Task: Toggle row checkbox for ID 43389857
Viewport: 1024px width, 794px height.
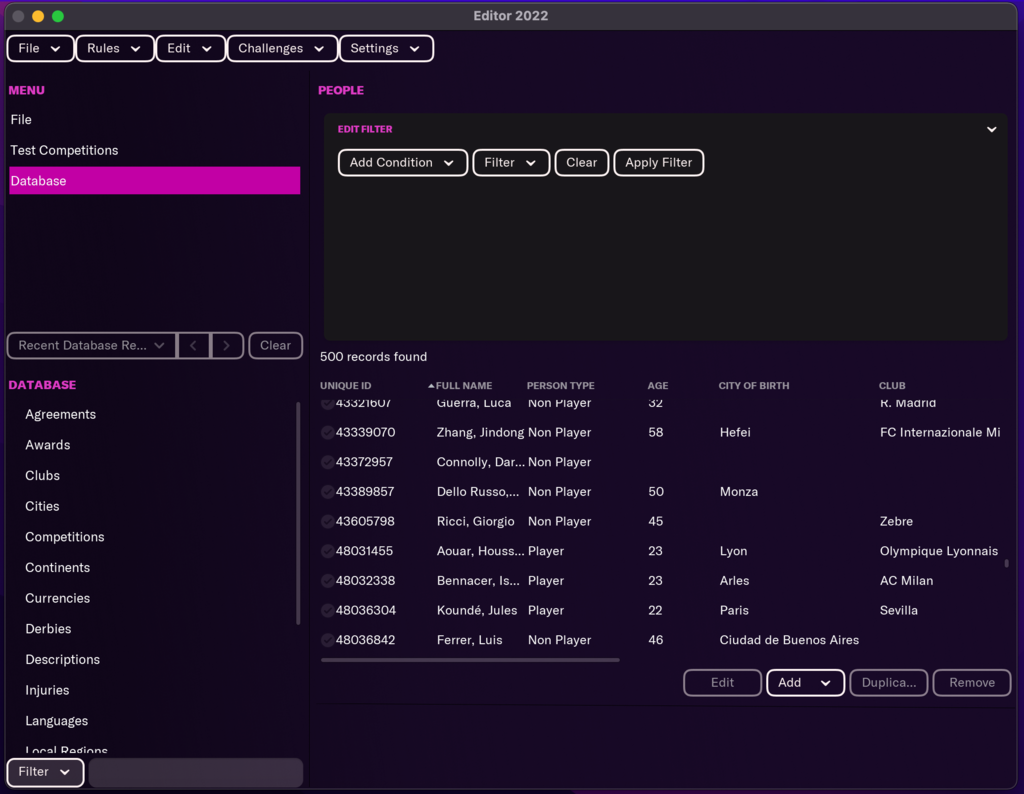Action: [x=327, y=492]
